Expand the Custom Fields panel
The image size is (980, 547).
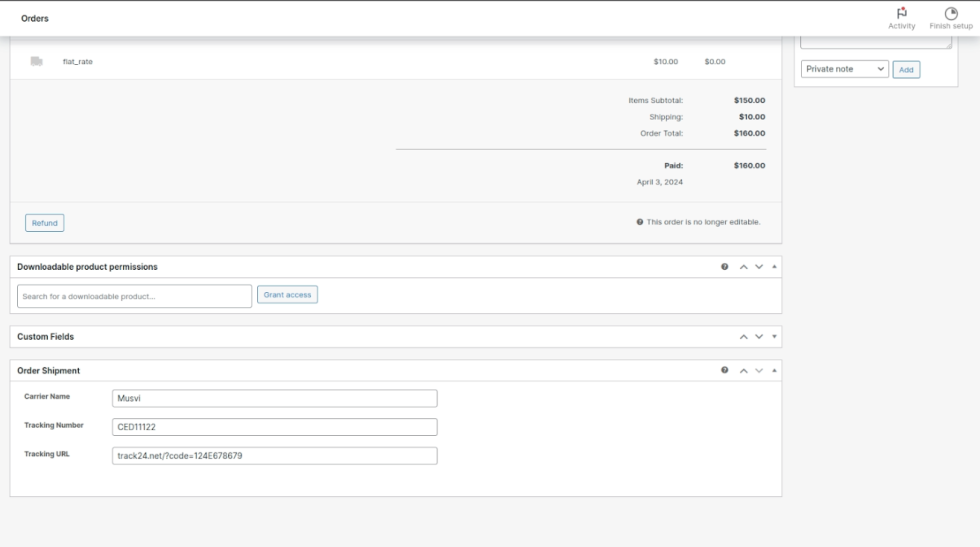(x=774, y=337)
